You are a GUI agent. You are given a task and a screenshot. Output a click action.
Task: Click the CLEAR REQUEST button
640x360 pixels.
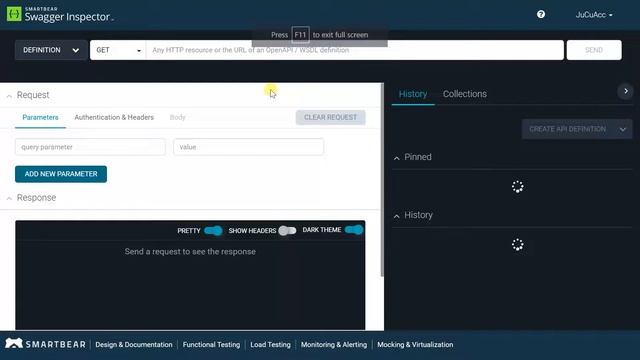[331, 118]
